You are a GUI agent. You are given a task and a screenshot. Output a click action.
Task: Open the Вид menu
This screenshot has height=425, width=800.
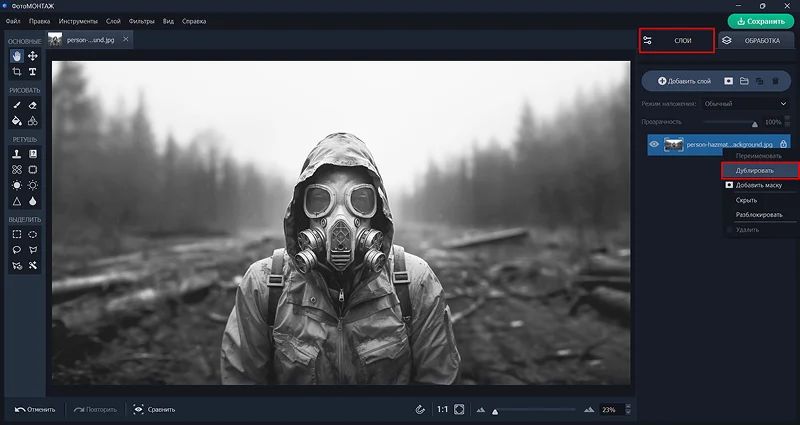(x=168, y=21)
